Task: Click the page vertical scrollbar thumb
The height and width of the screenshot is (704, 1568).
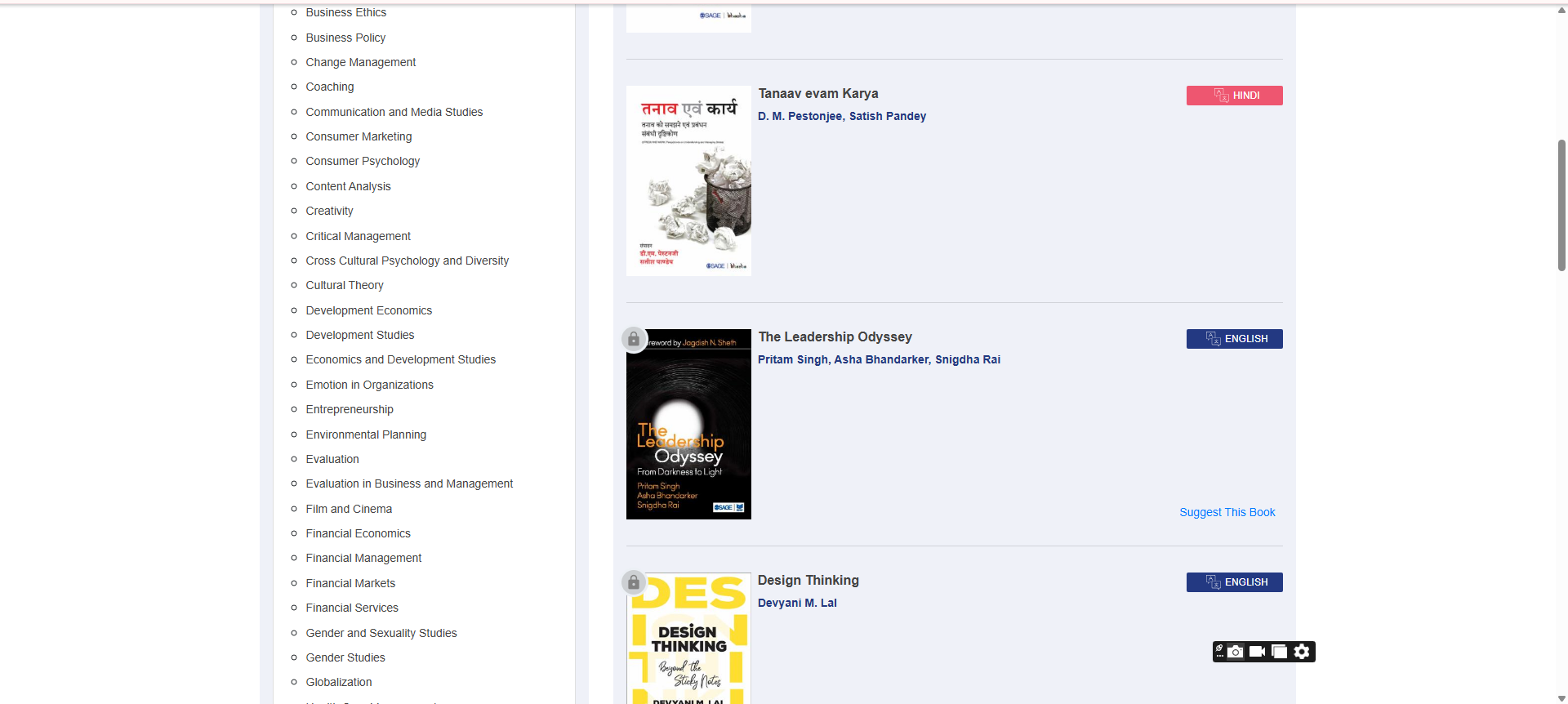Action: click(1561, 204)
